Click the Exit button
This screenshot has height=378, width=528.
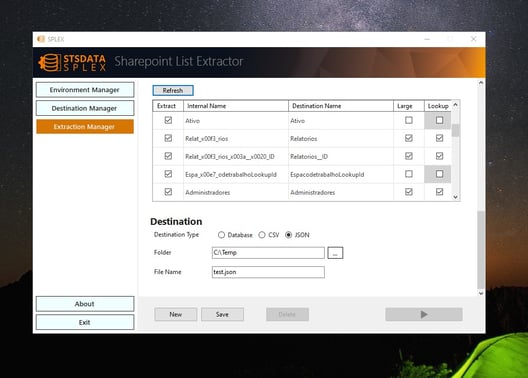click(x=85, y=322)
